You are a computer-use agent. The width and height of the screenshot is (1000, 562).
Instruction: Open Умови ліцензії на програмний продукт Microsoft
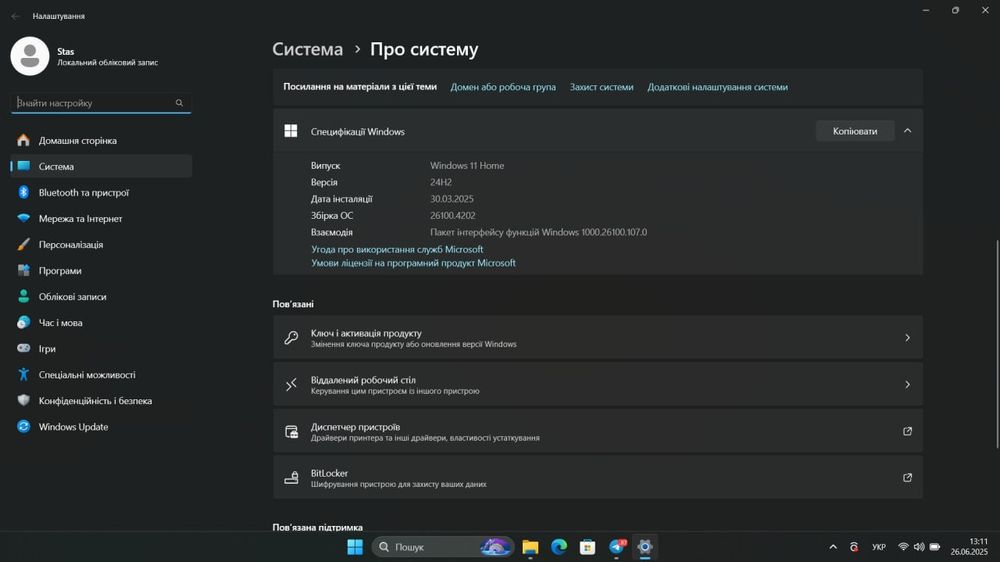[413, 263]
